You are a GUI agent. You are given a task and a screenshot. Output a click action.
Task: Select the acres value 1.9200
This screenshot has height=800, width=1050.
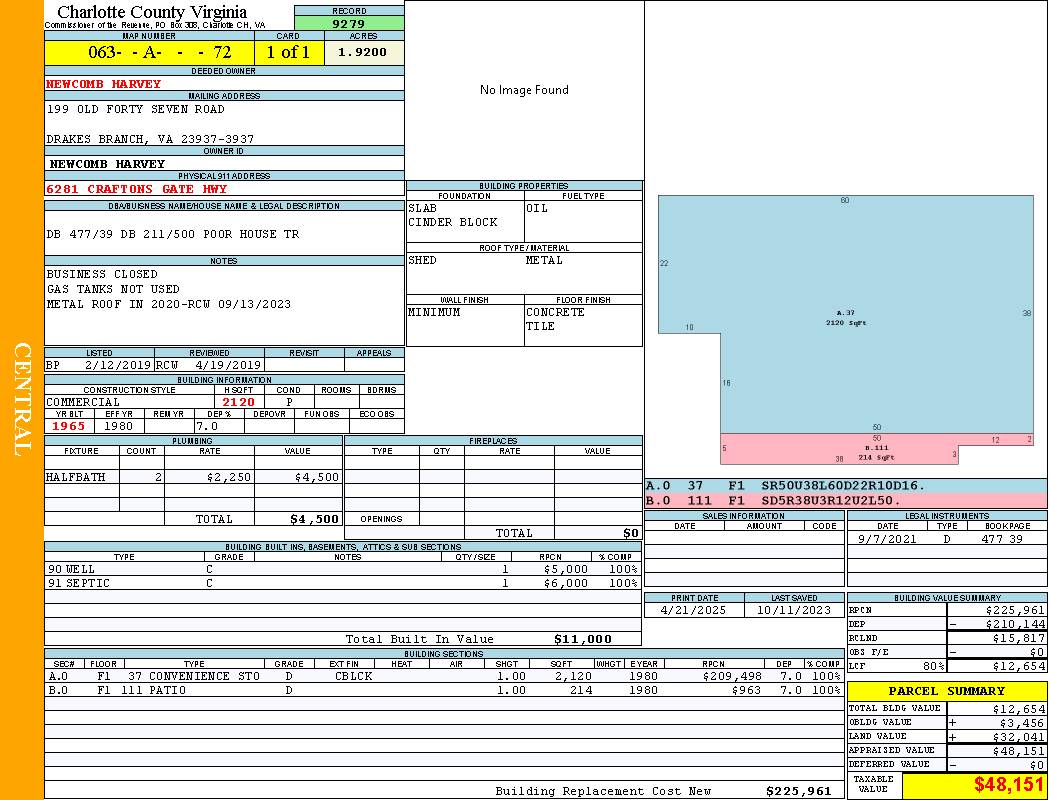[x=362, y=52]
